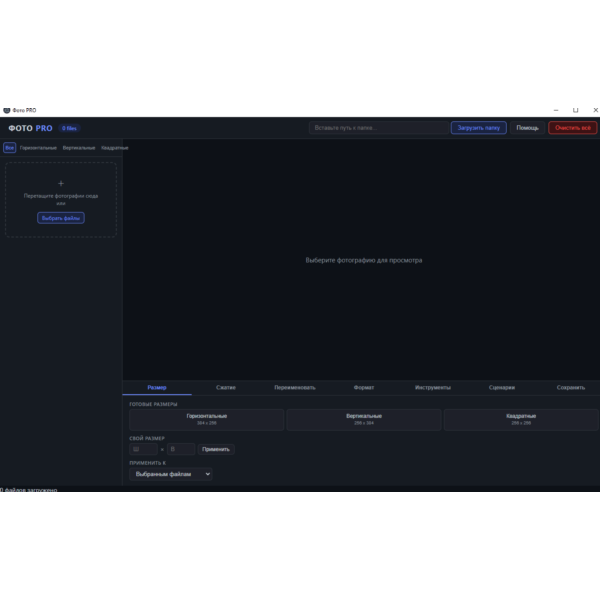Click the custom height field В
Image resolution: width=600 pixels, height=600 pixels.
pos(181,449)
